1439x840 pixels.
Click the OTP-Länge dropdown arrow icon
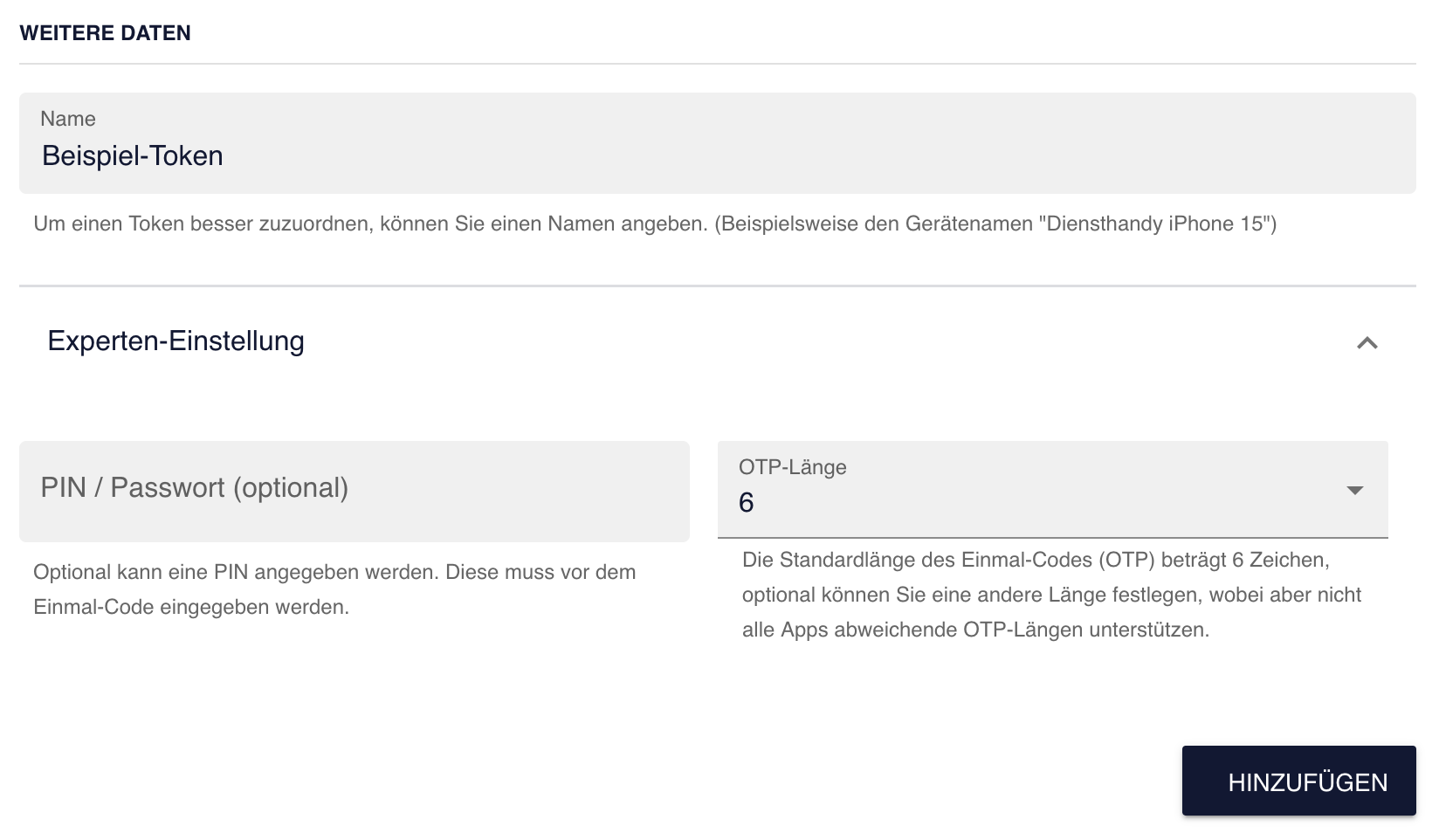1354,491
